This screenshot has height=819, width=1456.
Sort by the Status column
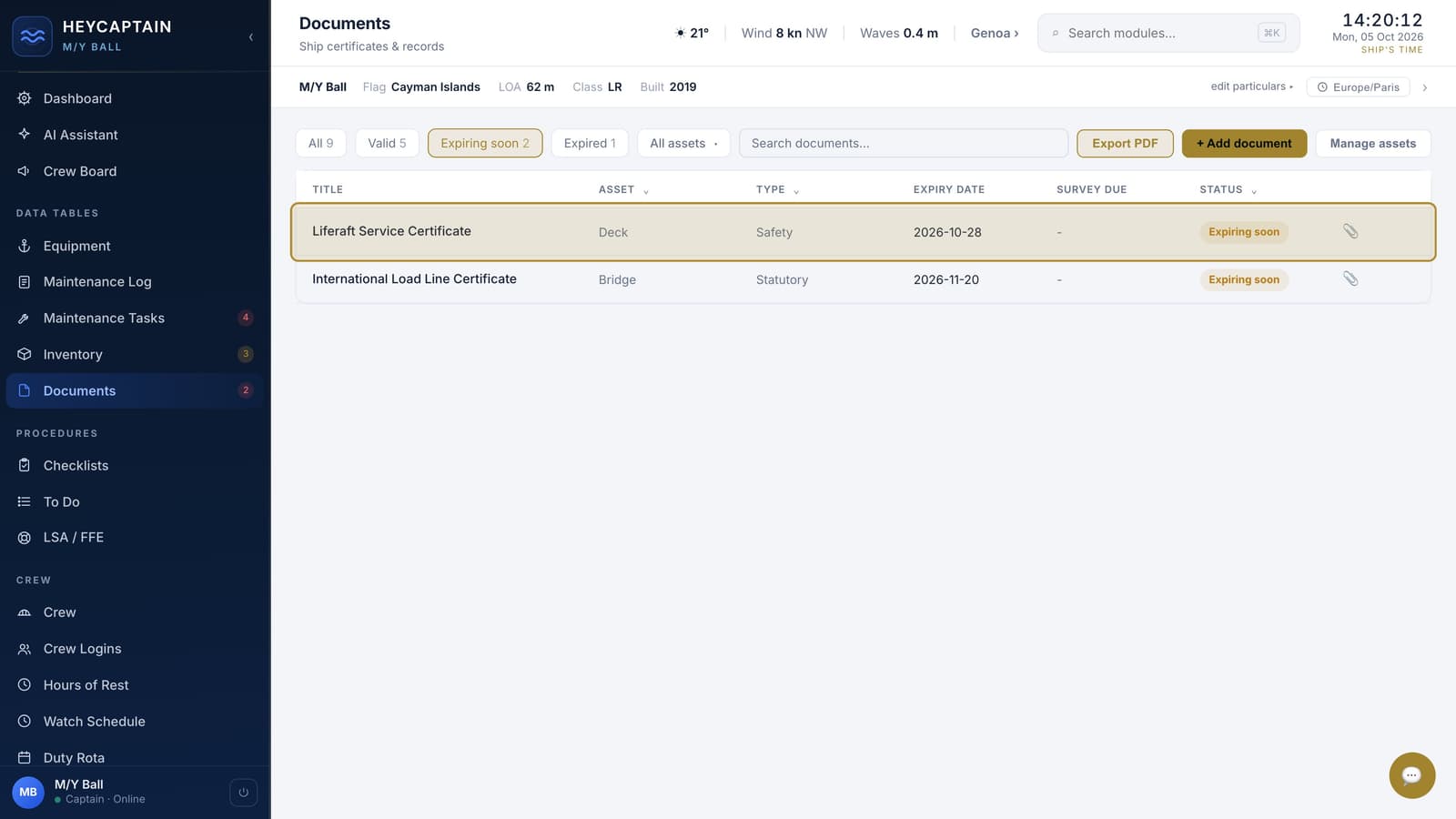click(1228, 189)
